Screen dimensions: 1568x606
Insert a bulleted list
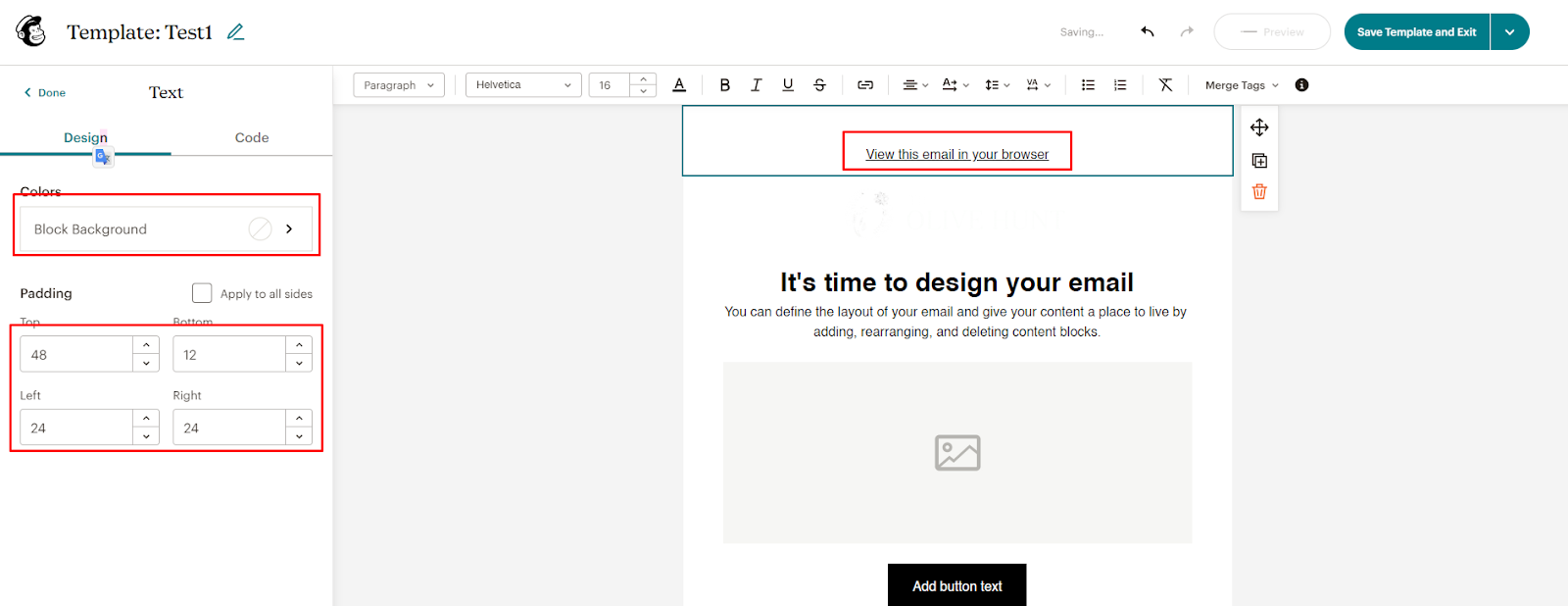point(1088,85)
